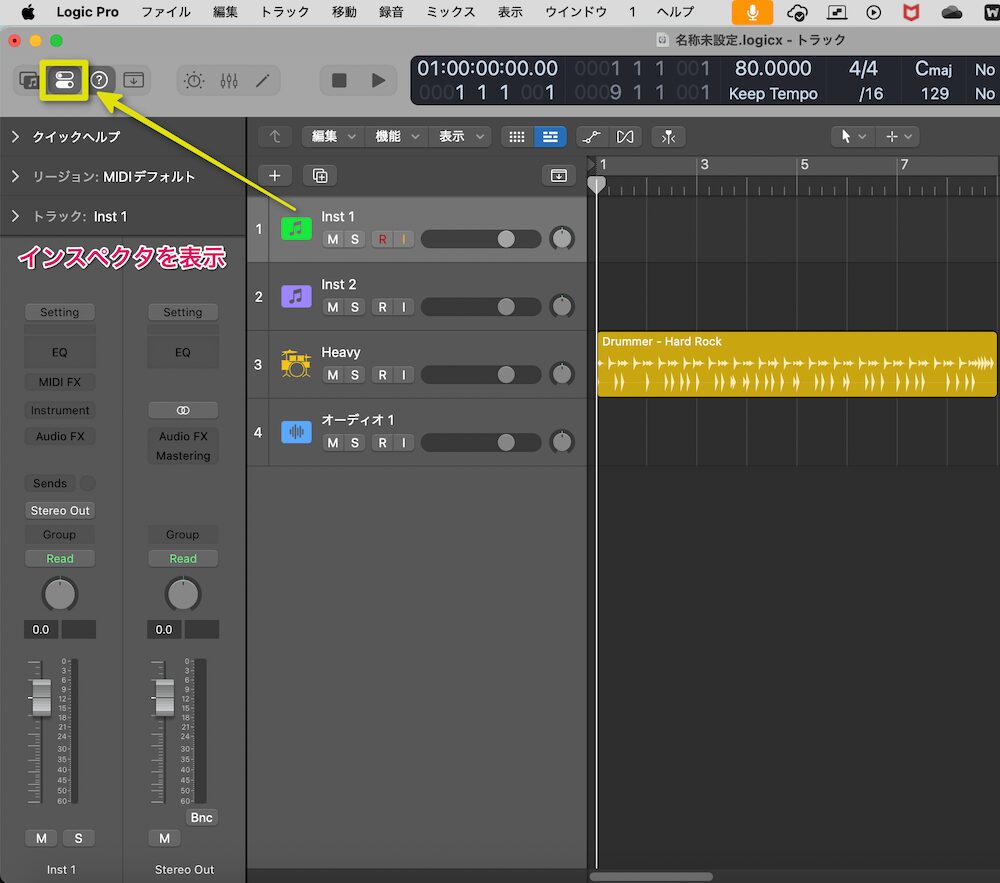Image resolution: width=1000 pixels, height=883 pixels.
Task: Open 機能 dropdown in tracks toolbar
Action: point(397,136)
